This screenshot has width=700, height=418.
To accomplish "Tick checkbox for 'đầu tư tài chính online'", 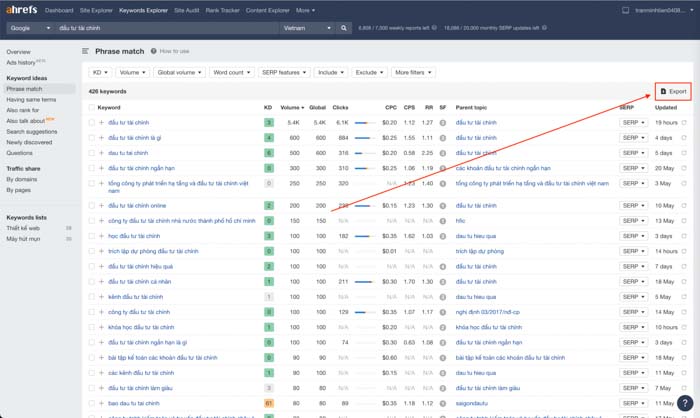I will click(x=92, y=205).
